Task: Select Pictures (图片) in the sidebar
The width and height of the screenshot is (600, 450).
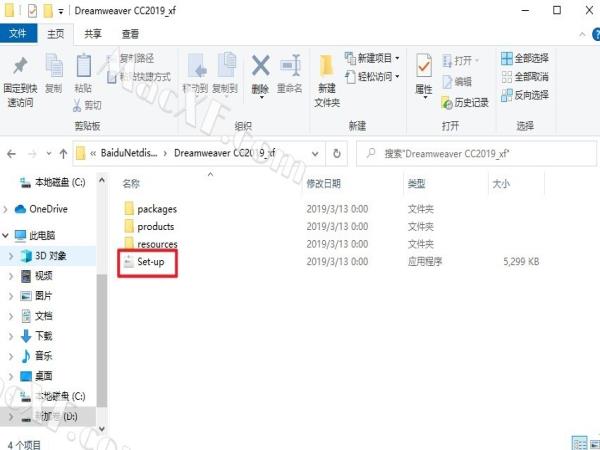Action: pyautogui.click(x=36, y=296)
